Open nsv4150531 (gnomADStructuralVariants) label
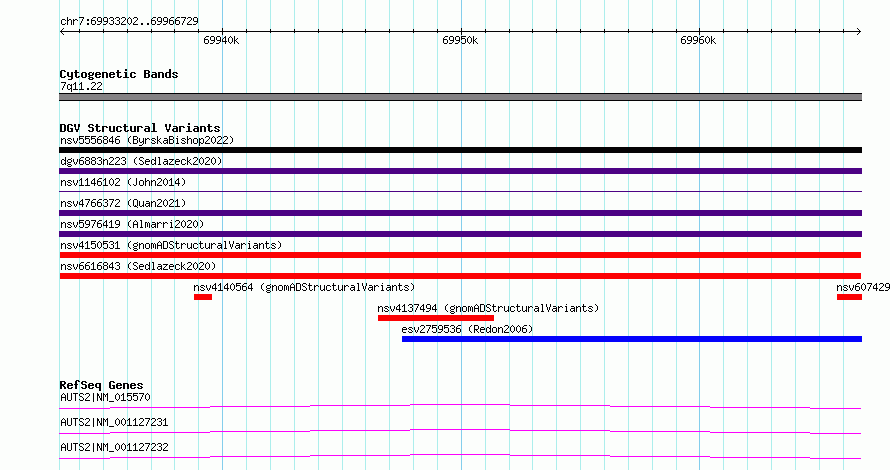 (x=171, y=245)
